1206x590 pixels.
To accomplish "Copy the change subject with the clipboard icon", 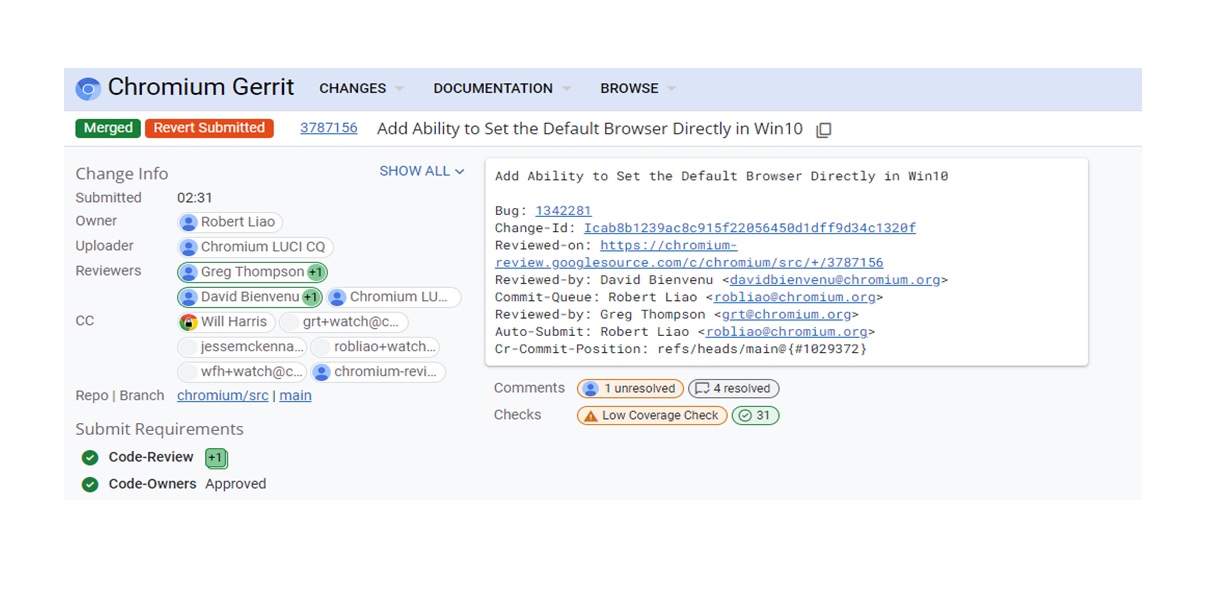I will [824, 130].
